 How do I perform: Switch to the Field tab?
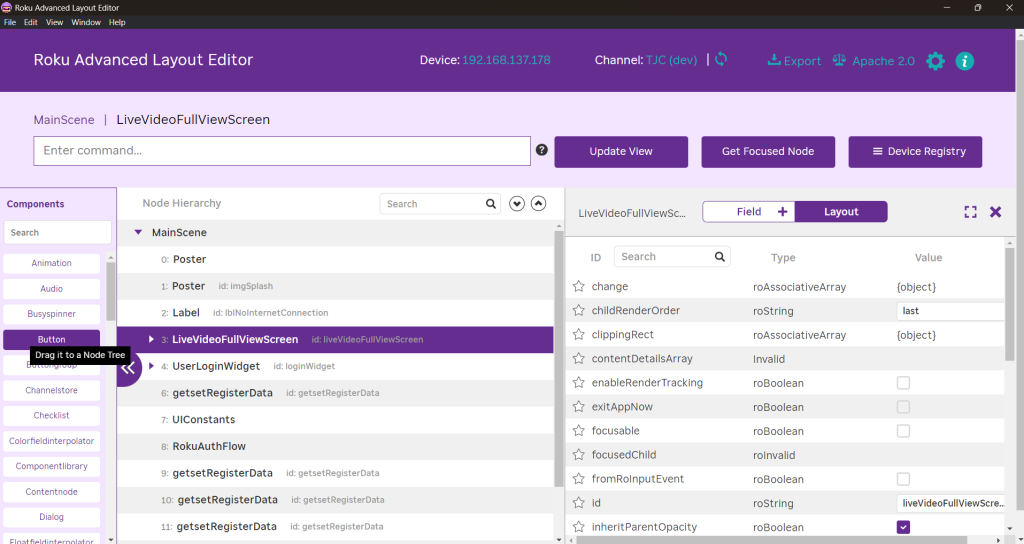click(x=748, y=212)
